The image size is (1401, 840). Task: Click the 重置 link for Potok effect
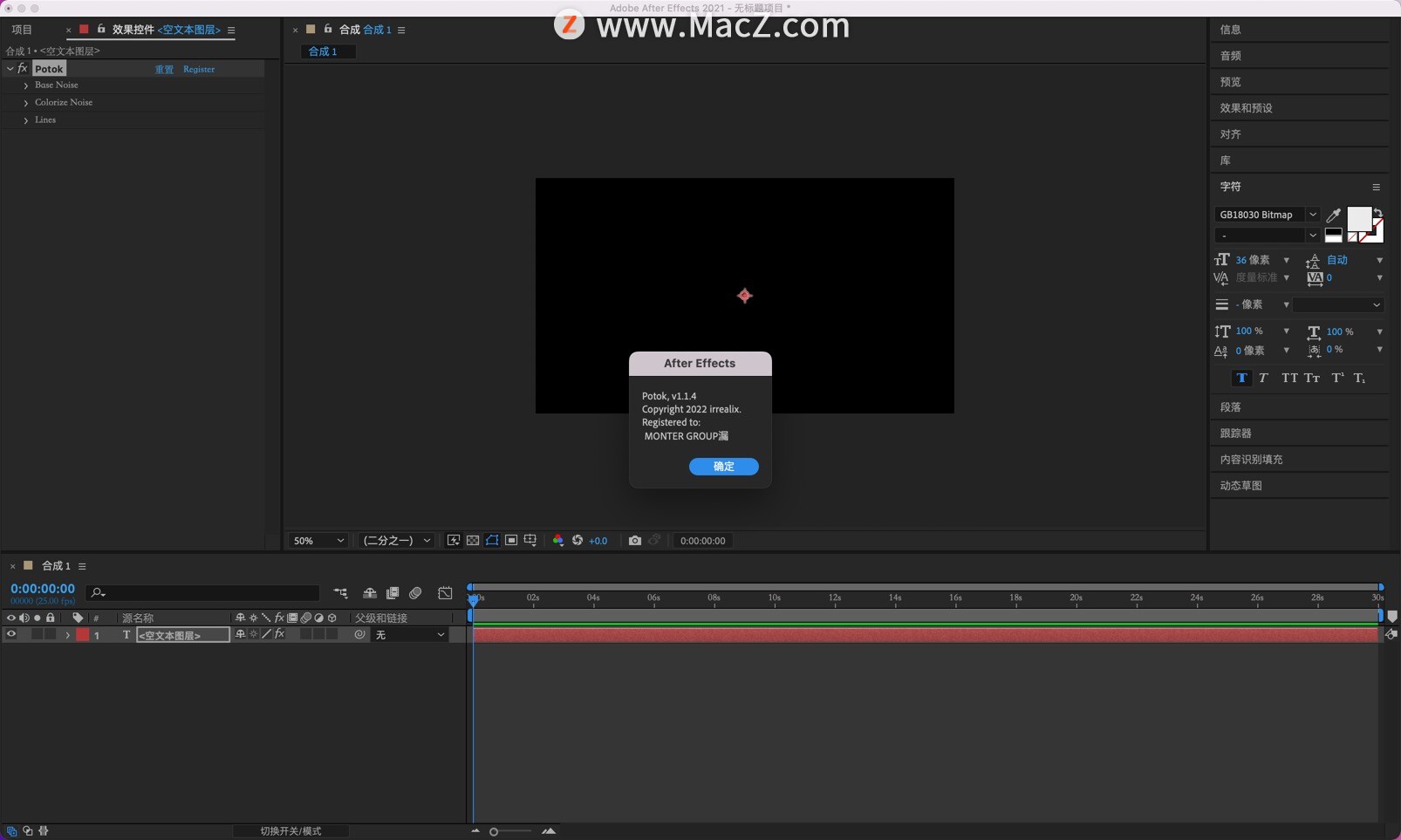[164, 69]
